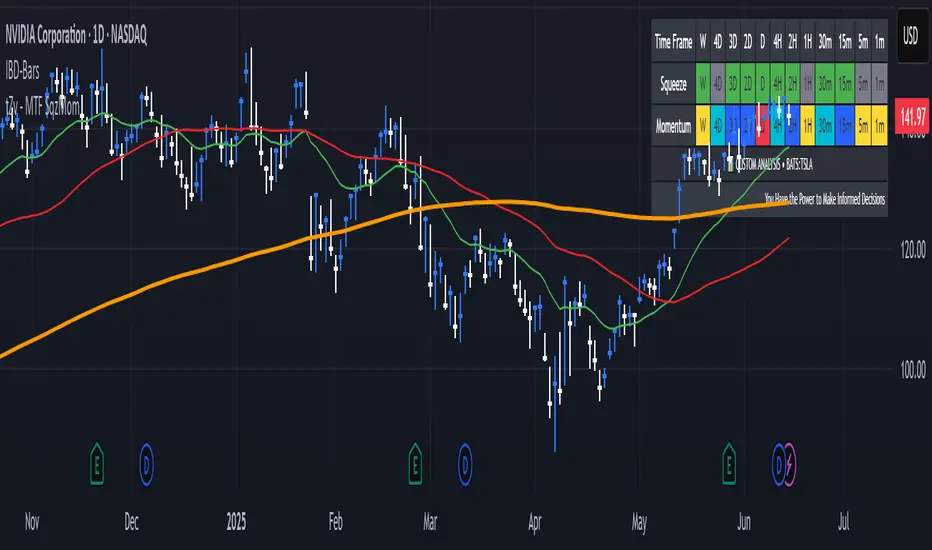Click the yellow 1H cell in Momentum row
The image size is (932, 550).
click(x=807, y=125)
